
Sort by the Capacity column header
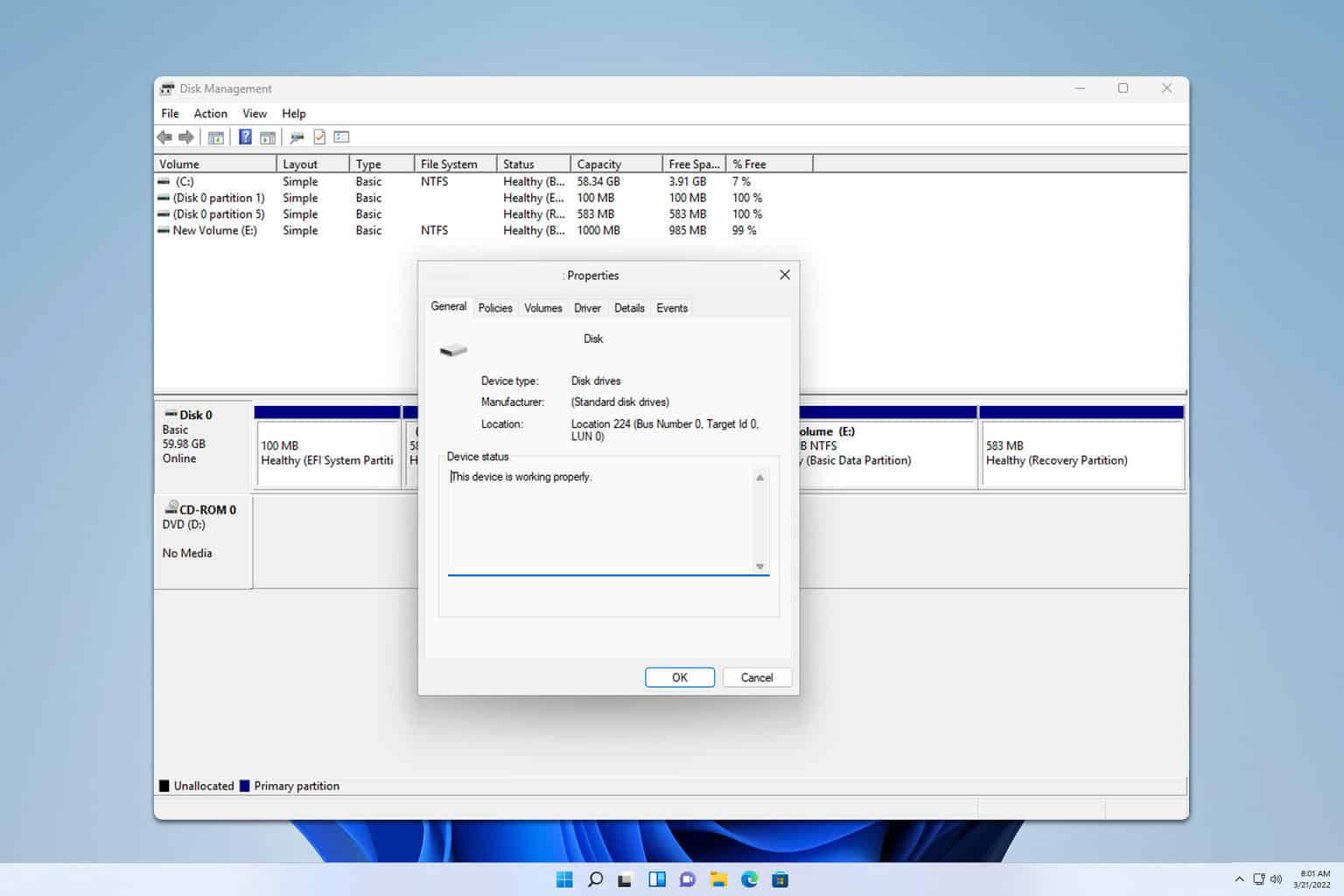(617, 164)
